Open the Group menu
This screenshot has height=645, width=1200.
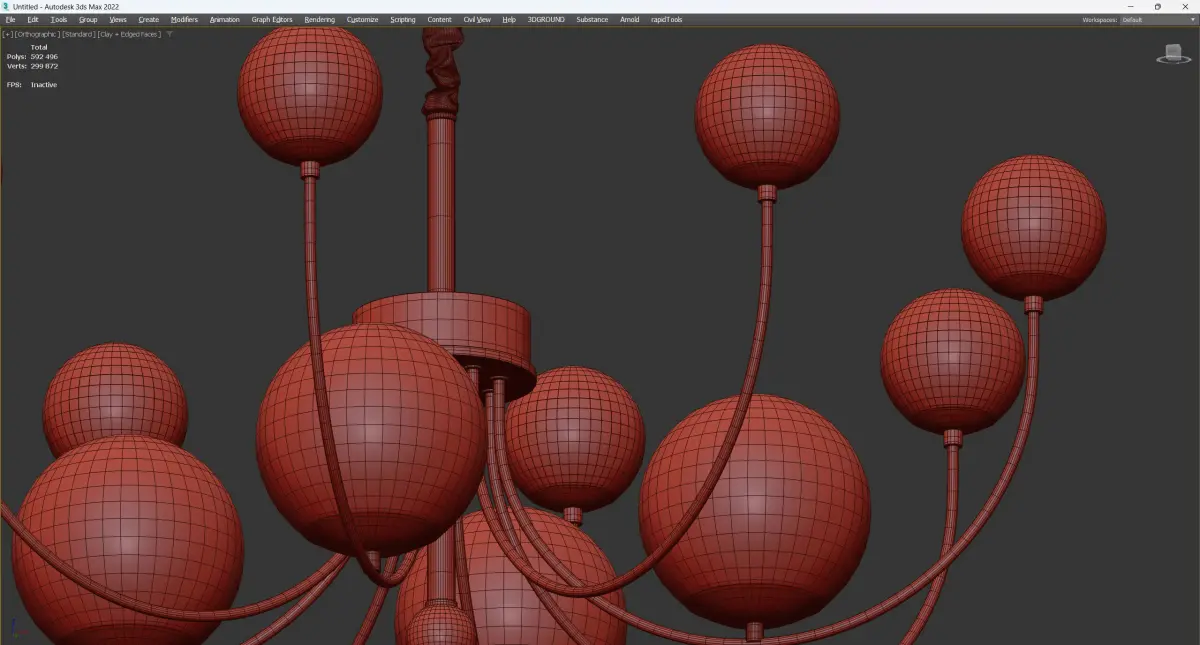[88, 19]
